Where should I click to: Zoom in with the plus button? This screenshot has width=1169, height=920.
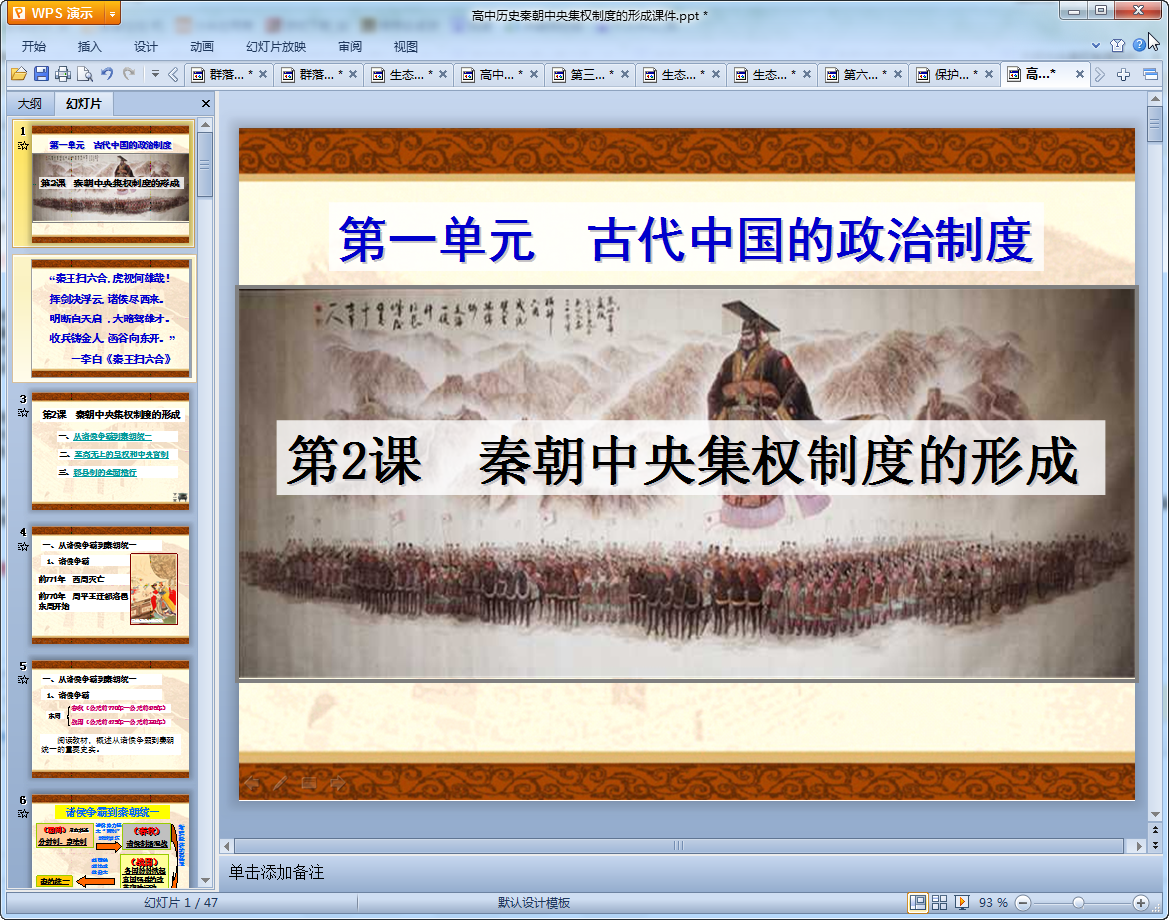coord(1141,903)
